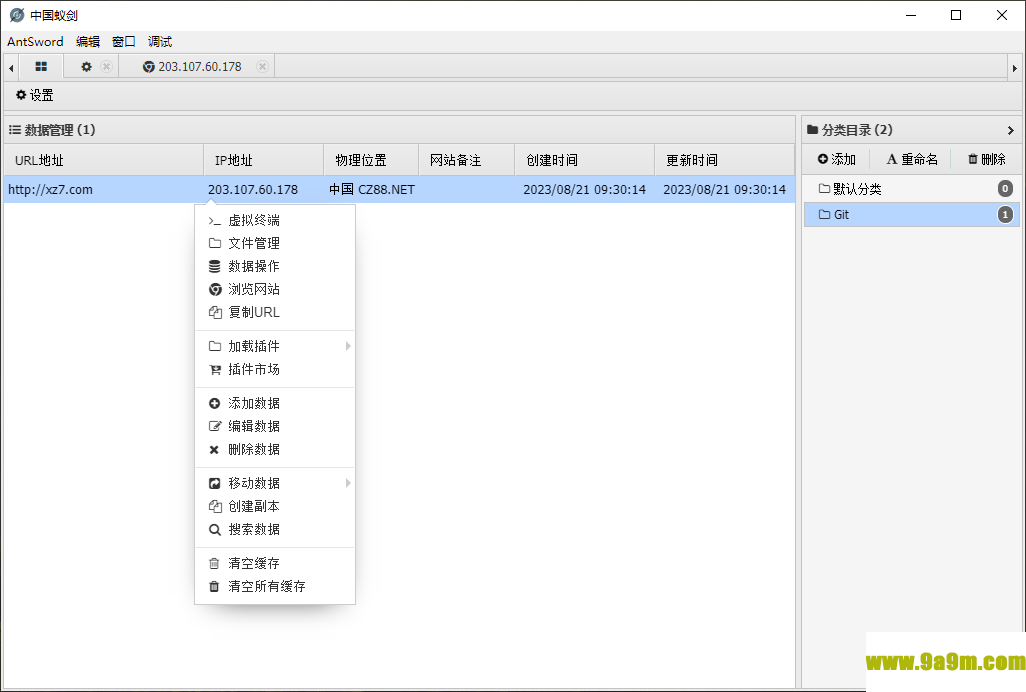Screen dimensions: 1026x692
Task: Click the move icon beside 移动数据
Action: tap(214, 483)
